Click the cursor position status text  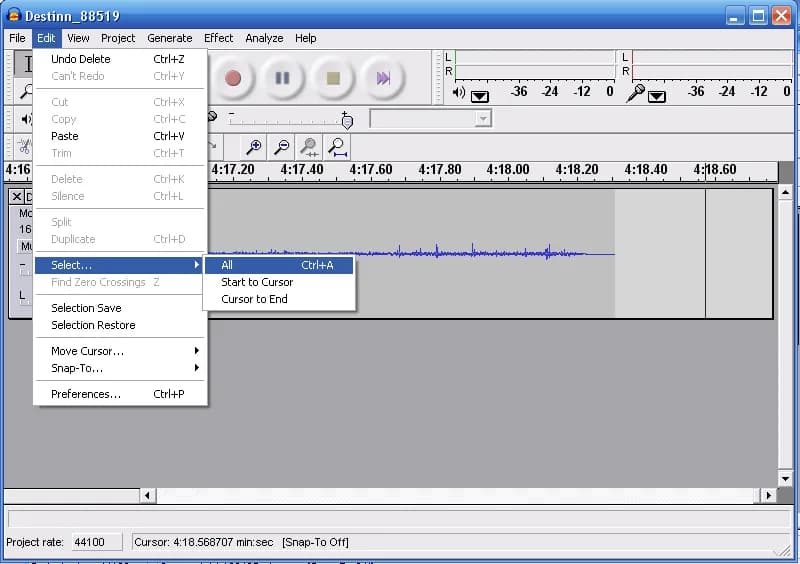[204, 542]
